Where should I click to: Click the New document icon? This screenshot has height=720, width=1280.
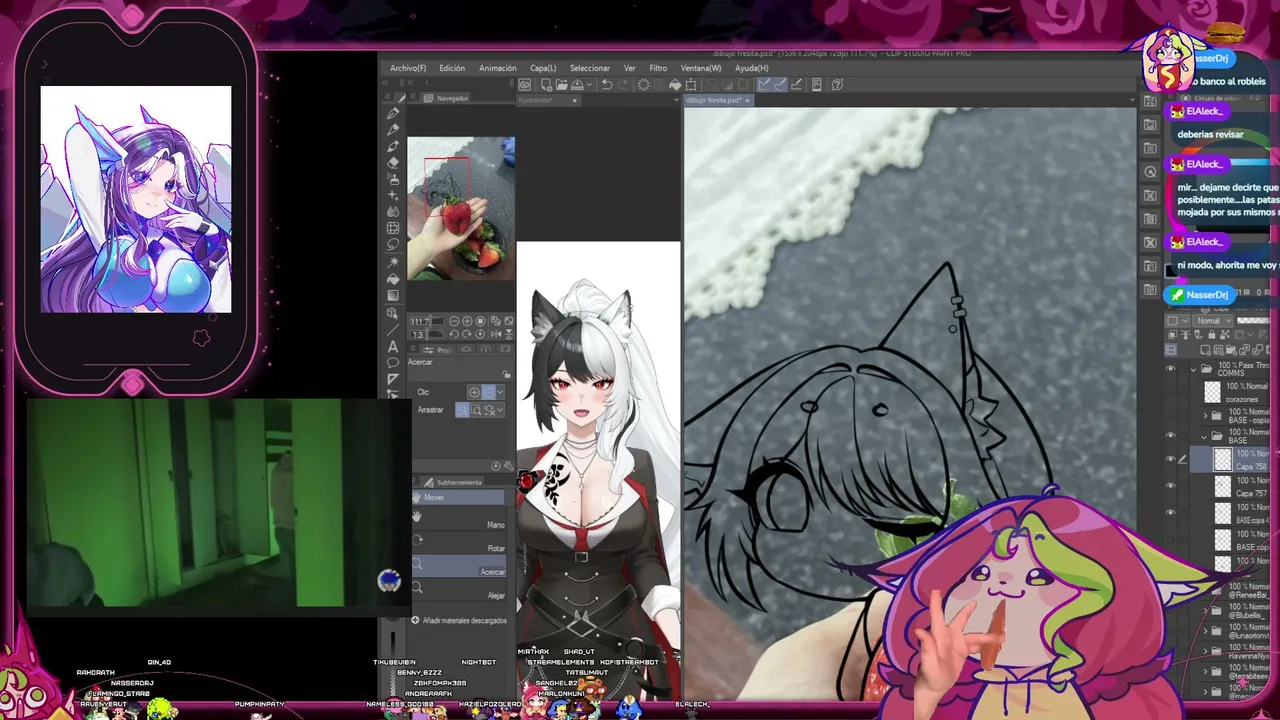click(546, 85)
